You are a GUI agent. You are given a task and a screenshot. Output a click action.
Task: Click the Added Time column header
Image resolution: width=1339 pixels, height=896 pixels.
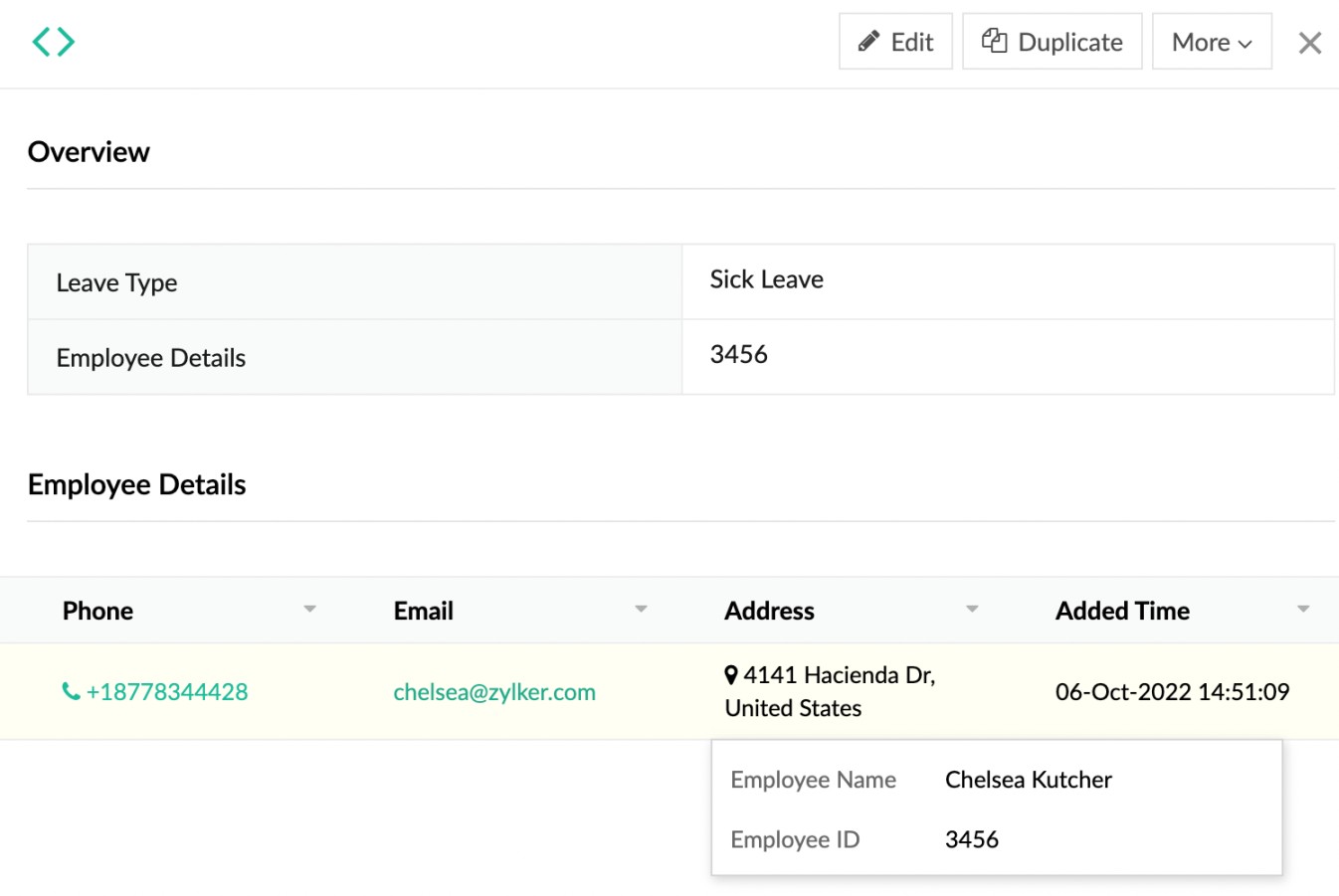pyautogui.click(x=1122, y=611)
